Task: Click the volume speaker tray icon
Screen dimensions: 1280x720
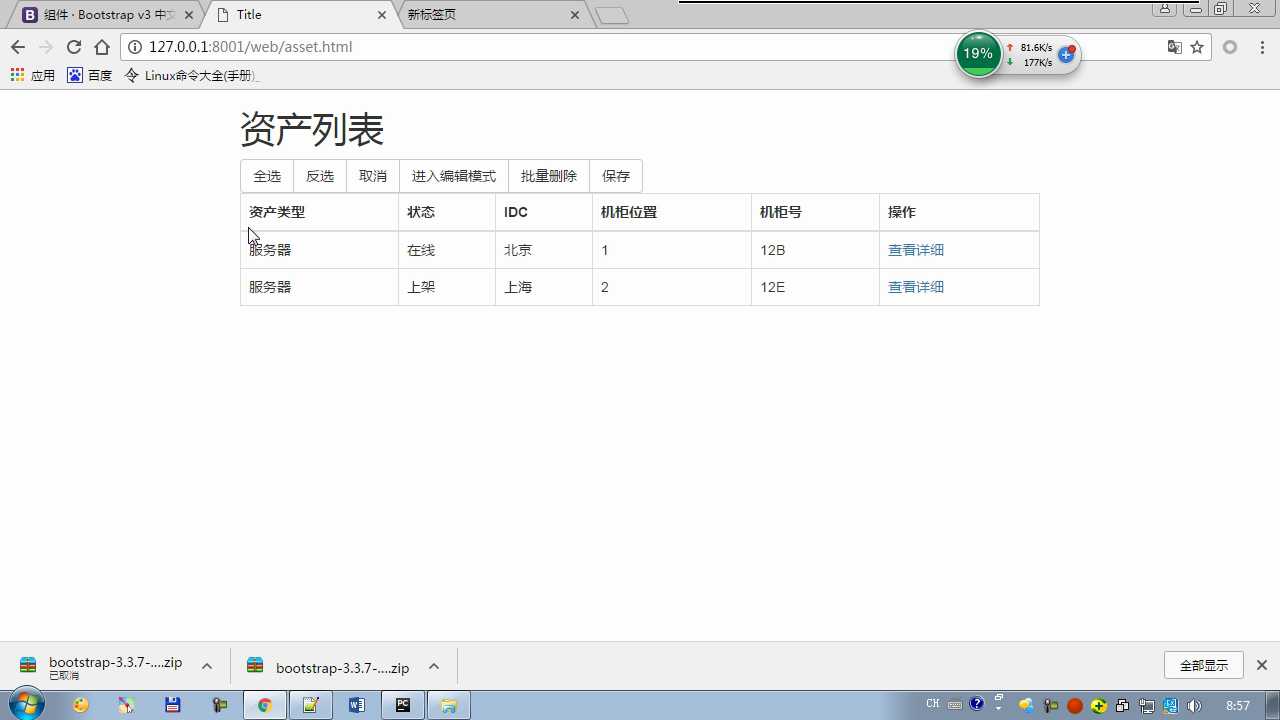Action: click(x=1194, y=705)
